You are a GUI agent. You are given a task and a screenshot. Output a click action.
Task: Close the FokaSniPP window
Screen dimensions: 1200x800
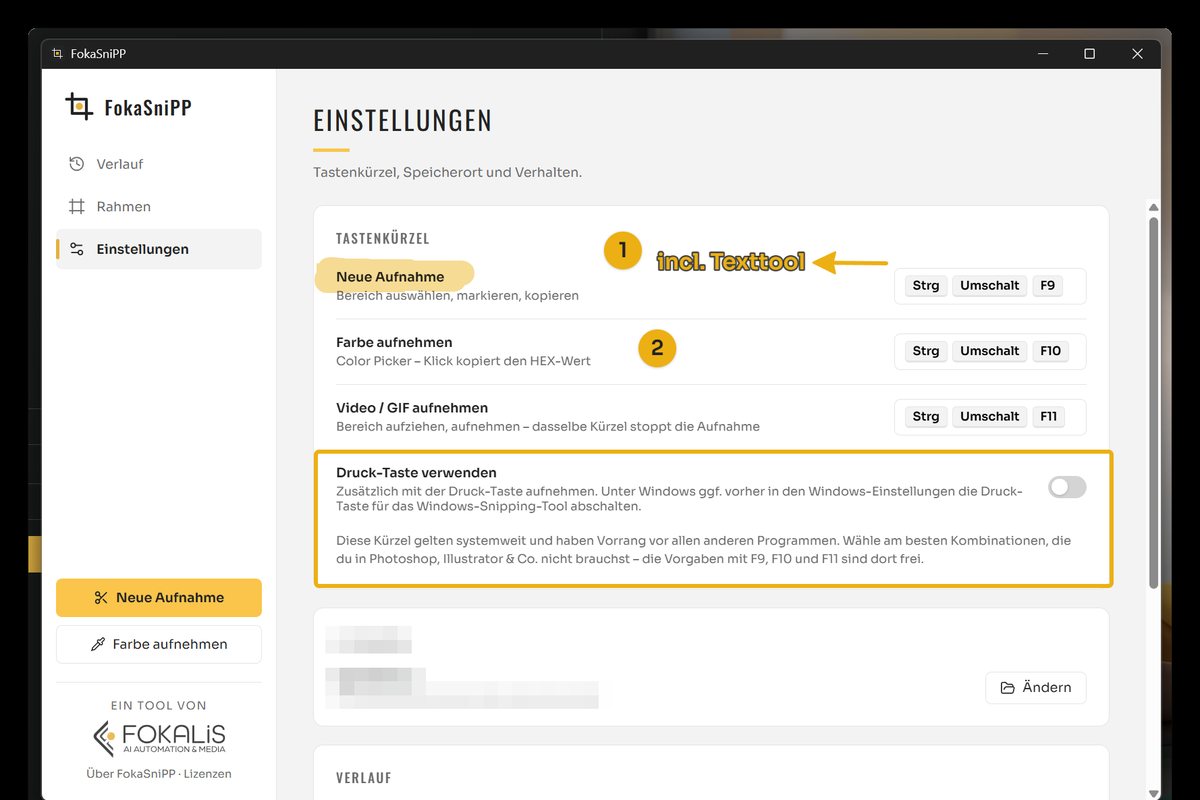pos(1137,54)
